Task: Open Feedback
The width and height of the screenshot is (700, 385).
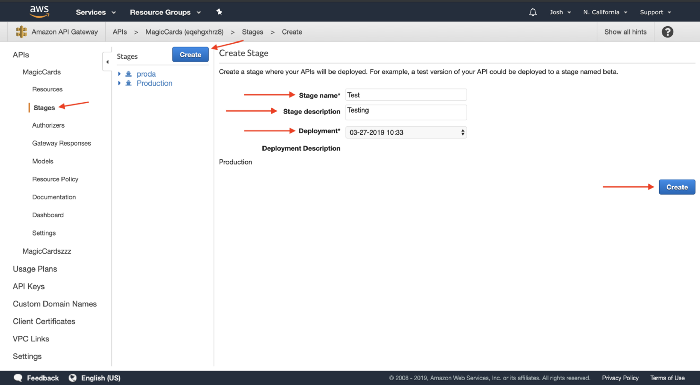Action: click(x=42, y=378)
